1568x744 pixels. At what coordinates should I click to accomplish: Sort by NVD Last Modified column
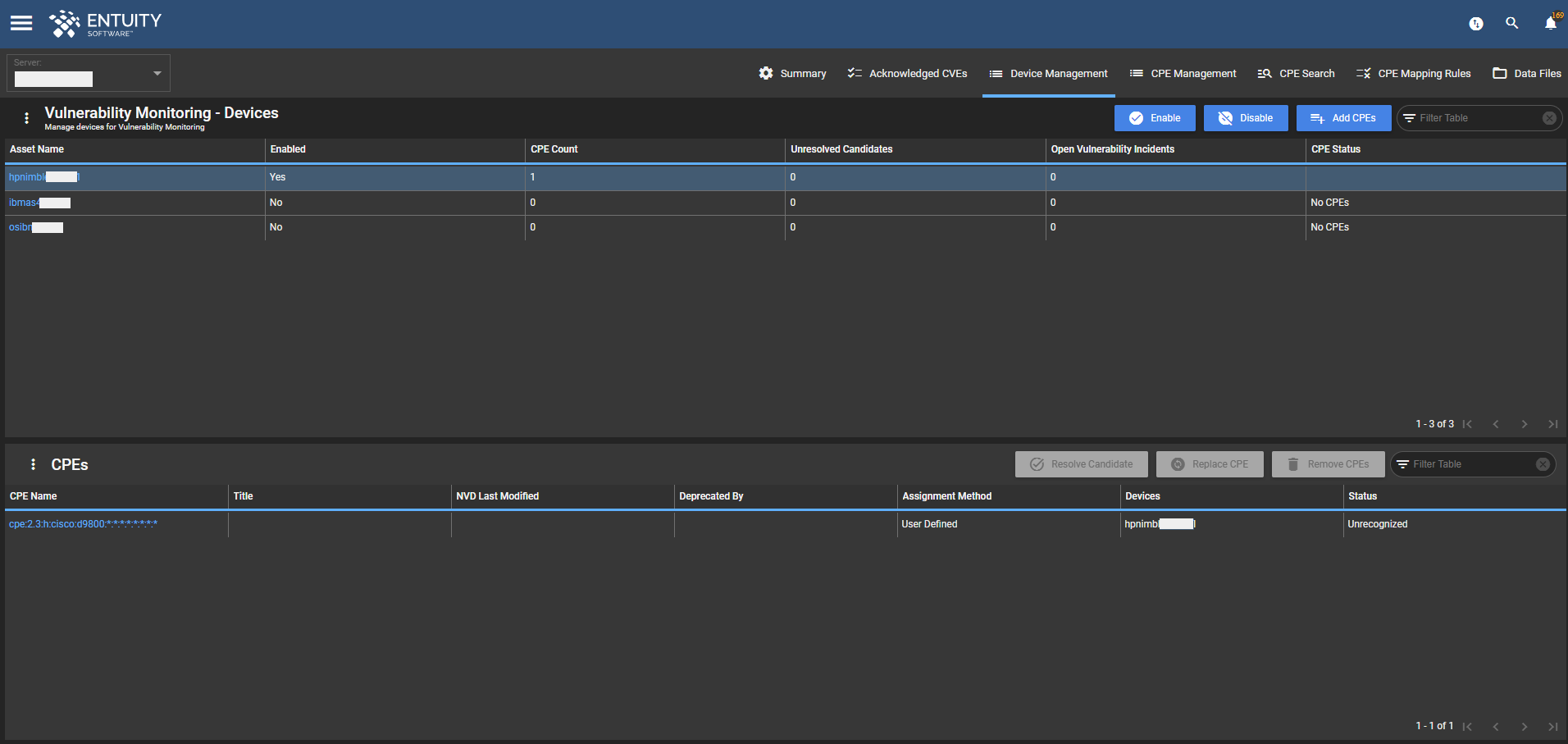coord(498,496)
